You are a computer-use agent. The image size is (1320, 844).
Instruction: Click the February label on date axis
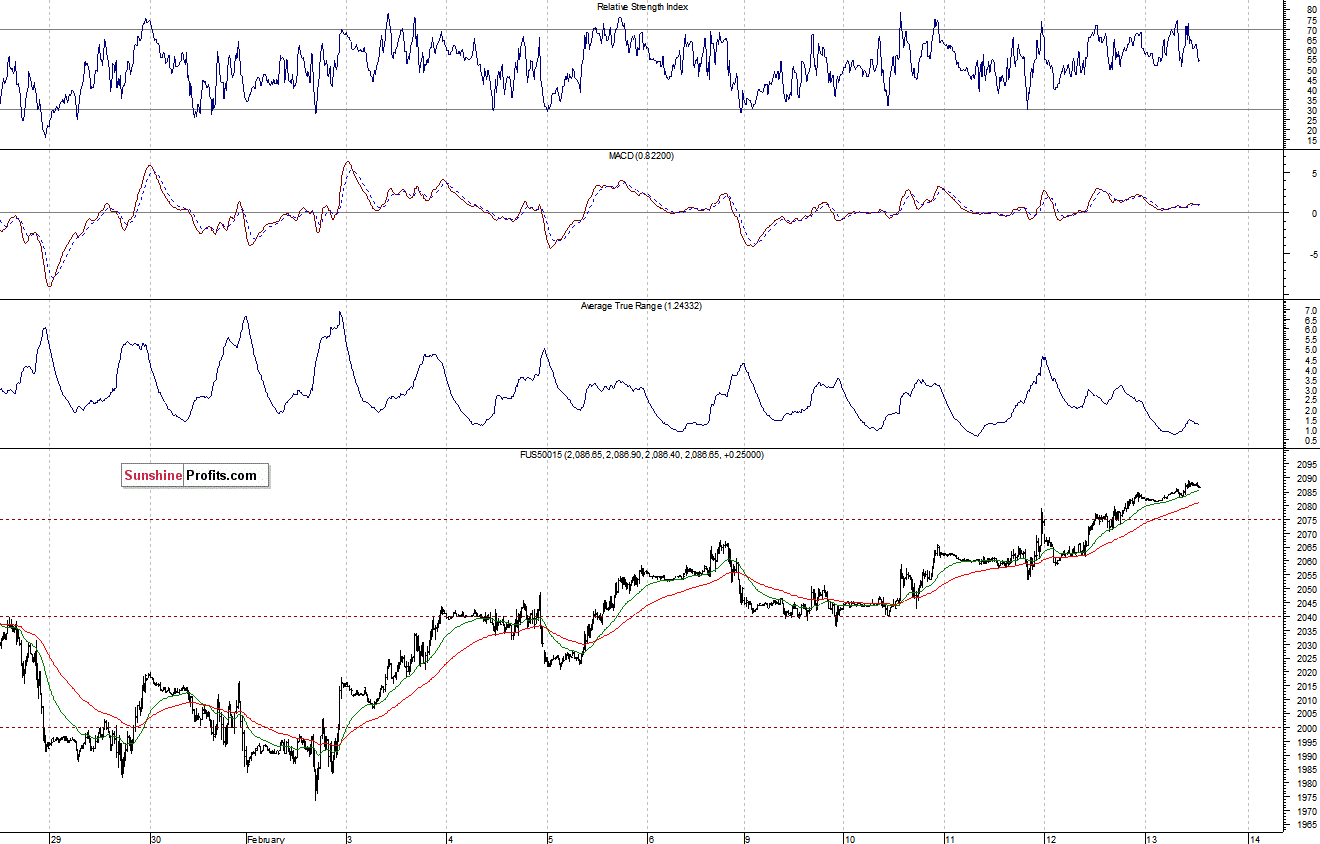pos(265,839)
